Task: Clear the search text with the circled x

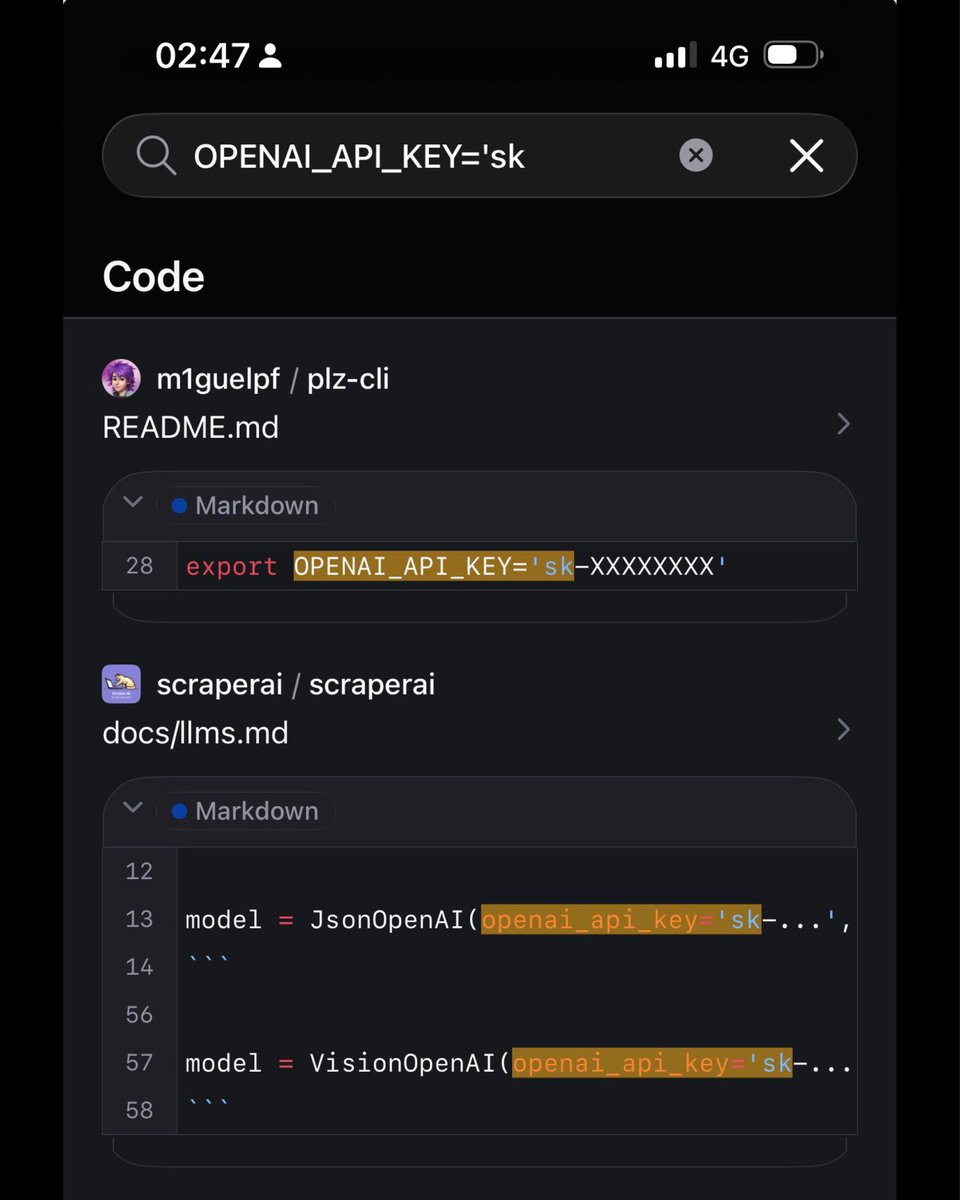Action: [x=696, y=155]
